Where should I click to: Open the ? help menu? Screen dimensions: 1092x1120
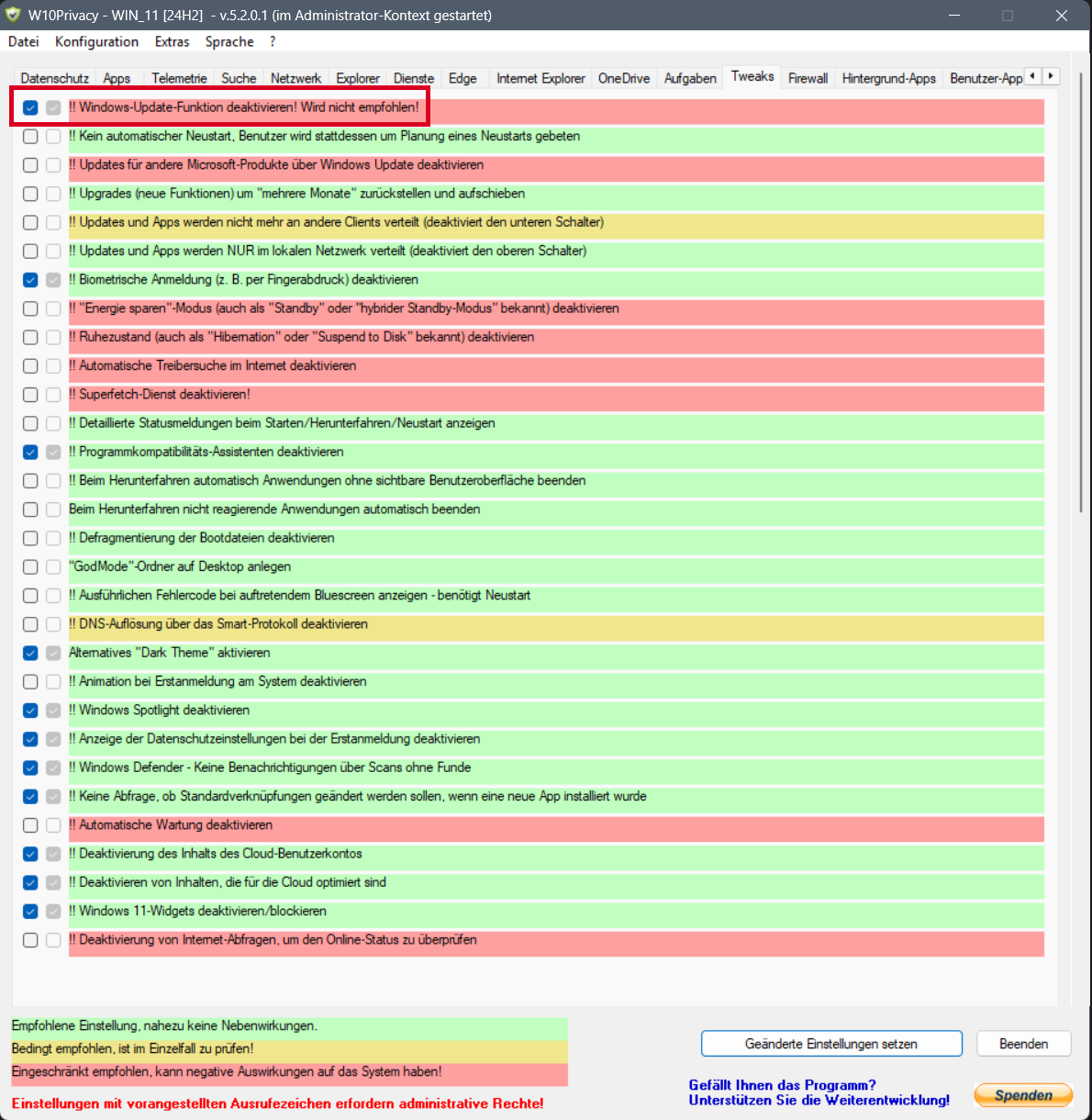point(273,41)
